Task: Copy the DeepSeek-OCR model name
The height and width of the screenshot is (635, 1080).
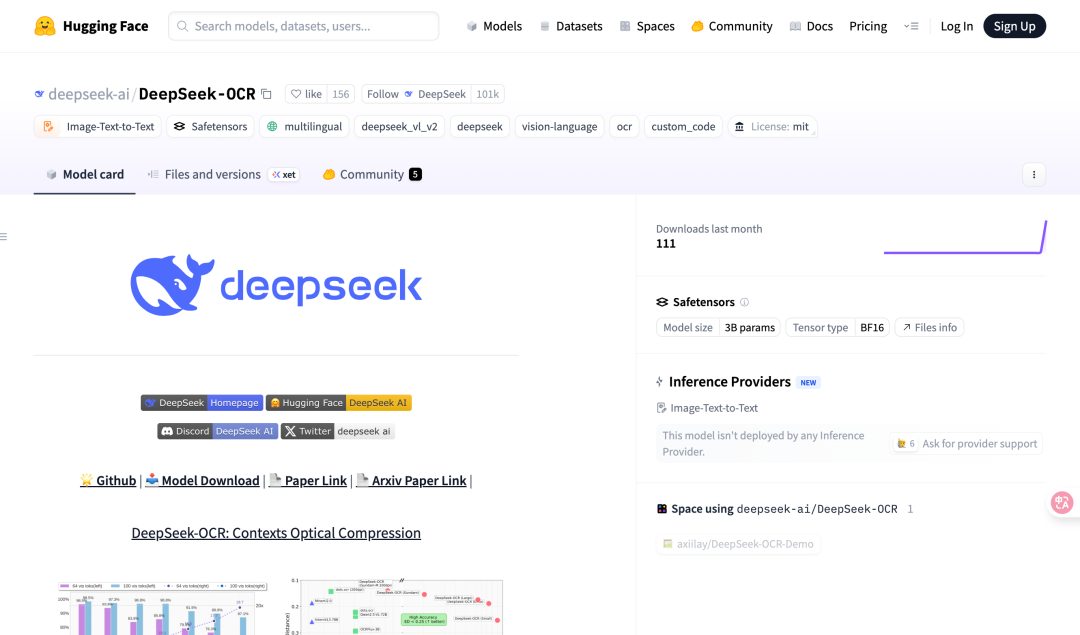Action: [265, 92]
